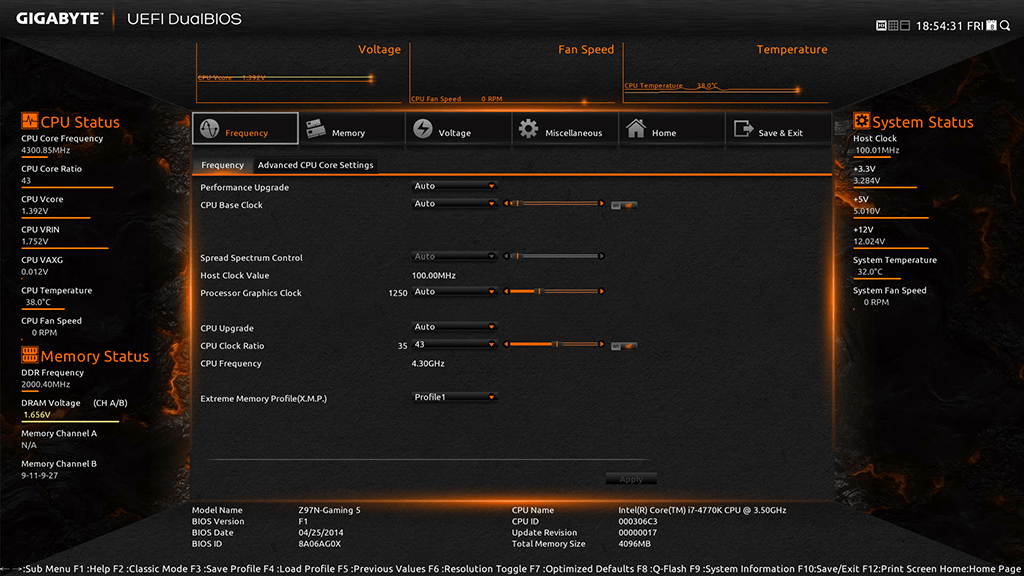Open the Miscellaneous main tab
The height and width of the screenshot is (576, 1024).
click(x=565, y=129)
